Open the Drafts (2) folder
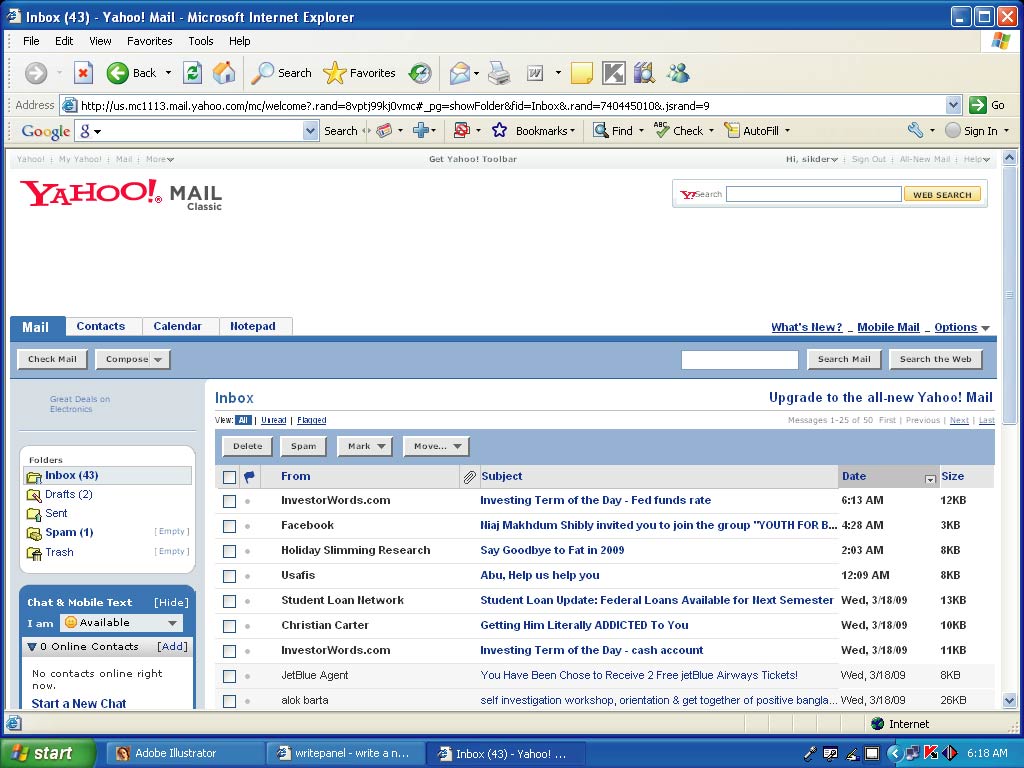The width and height of the screenshot is (1024, 768). point(69,494)
